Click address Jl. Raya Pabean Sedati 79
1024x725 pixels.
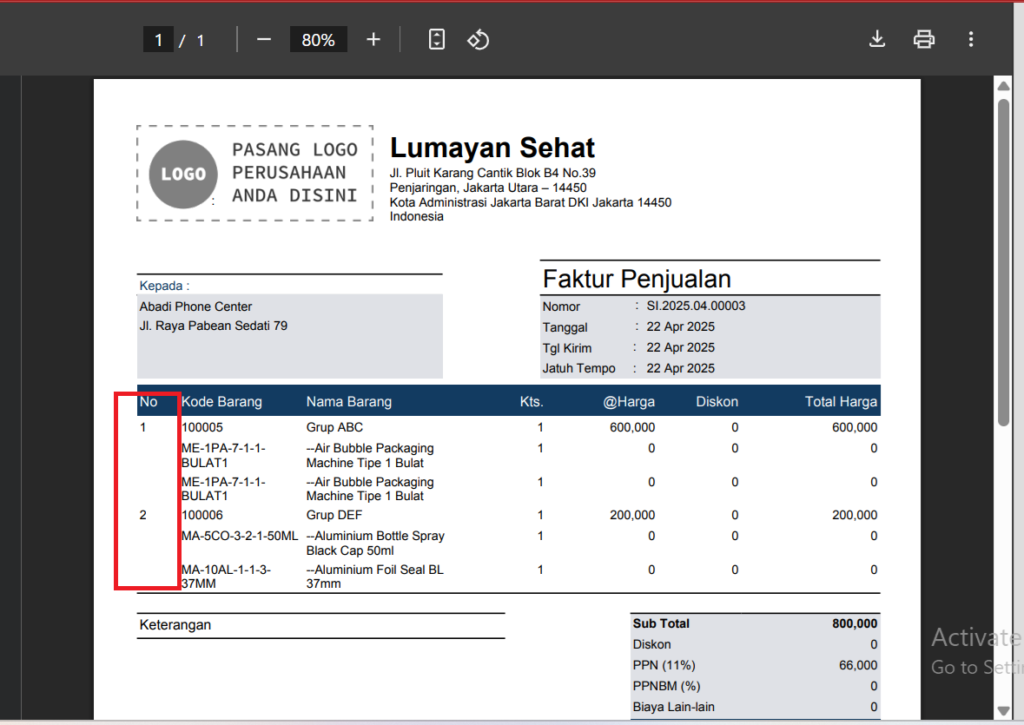pos(213,325)
